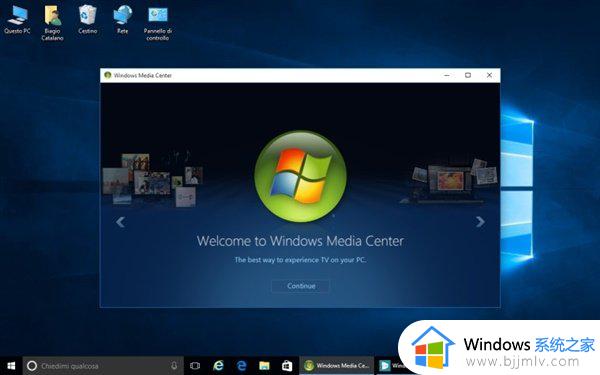Screen dimensions: 600x375
Task: Click the left photo collage thumbnails
Action: 153,179
